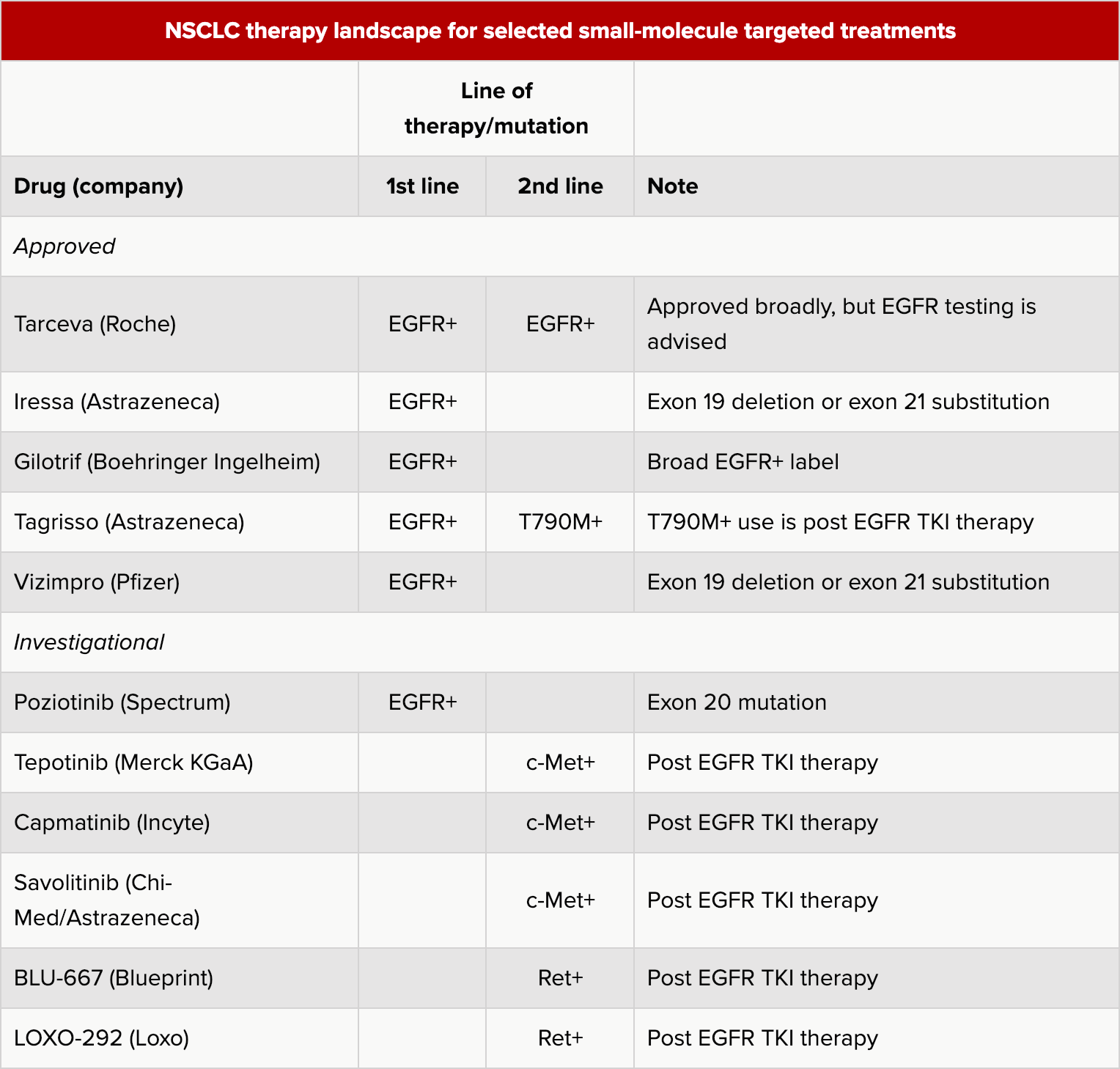Click the 'Line of therapy/mutation' header
This screenshot has width=1120, height=1069.
[496, 109]
